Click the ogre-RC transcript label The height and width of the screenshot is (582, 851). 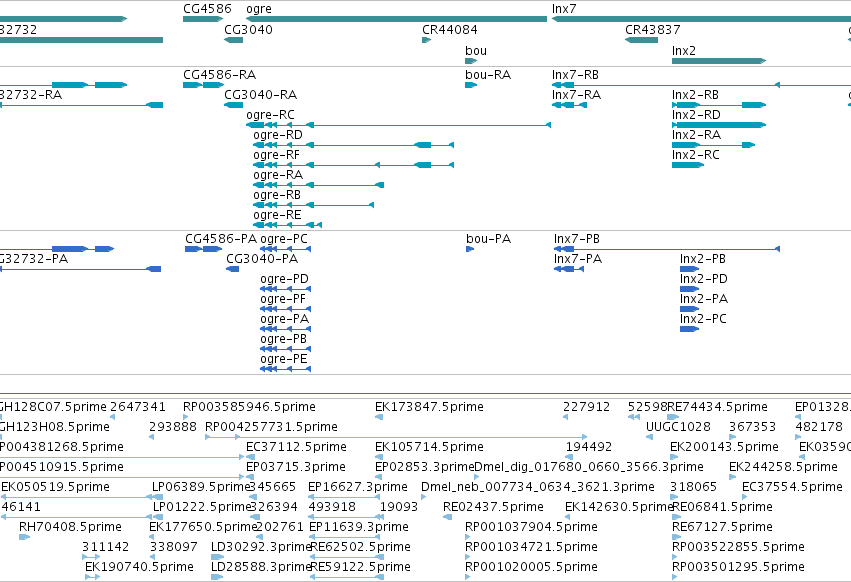coord(270,115)
